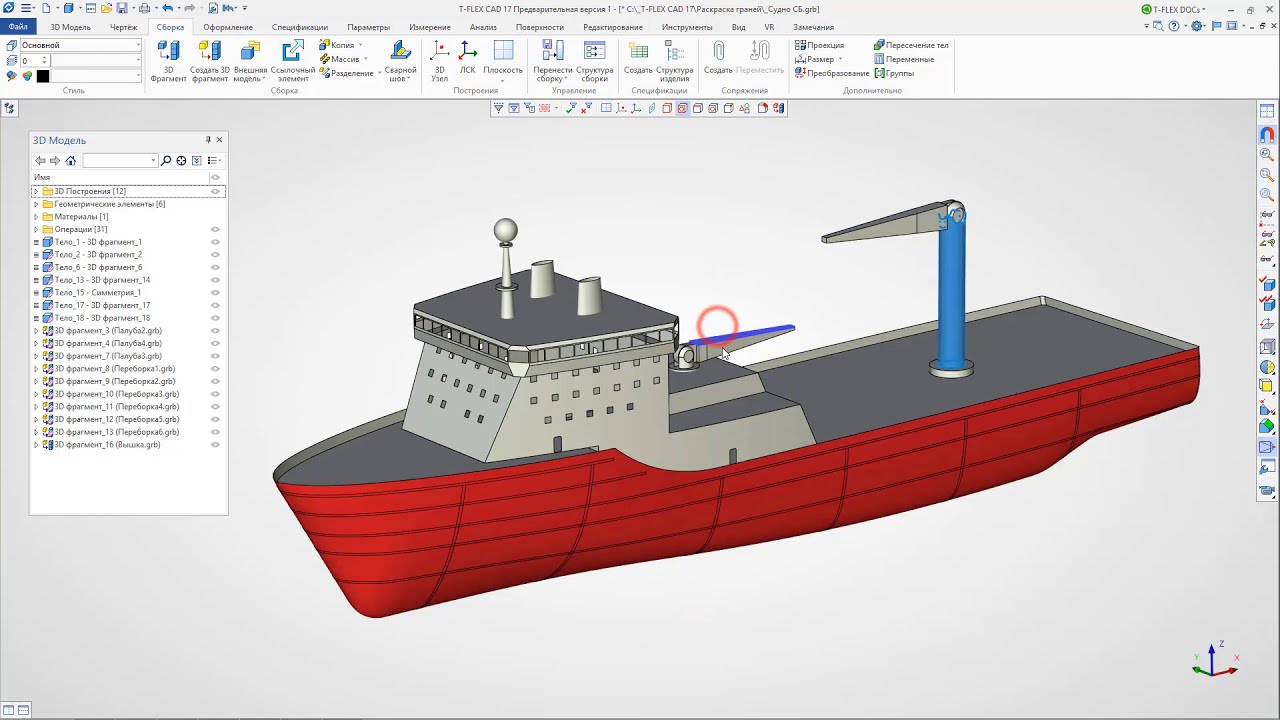Open the Размер dropdown arrow
The width and height of the screenshot is (1280, 720).
tap(840, 59)
